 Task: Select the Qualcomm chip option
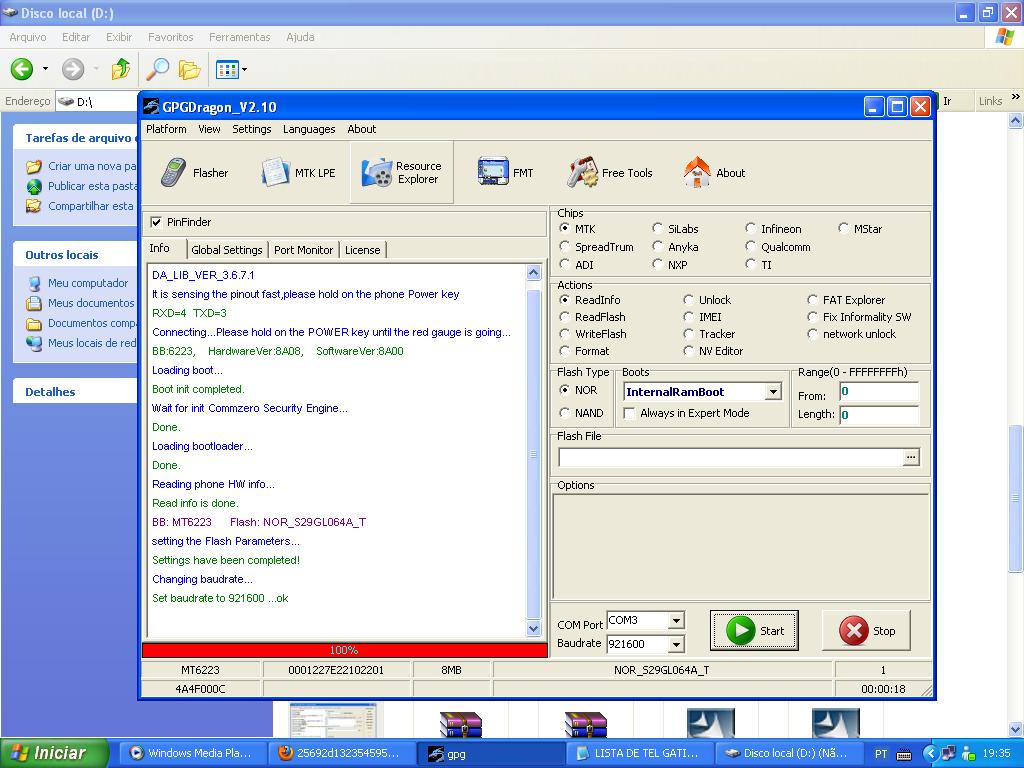coord(751,247)
